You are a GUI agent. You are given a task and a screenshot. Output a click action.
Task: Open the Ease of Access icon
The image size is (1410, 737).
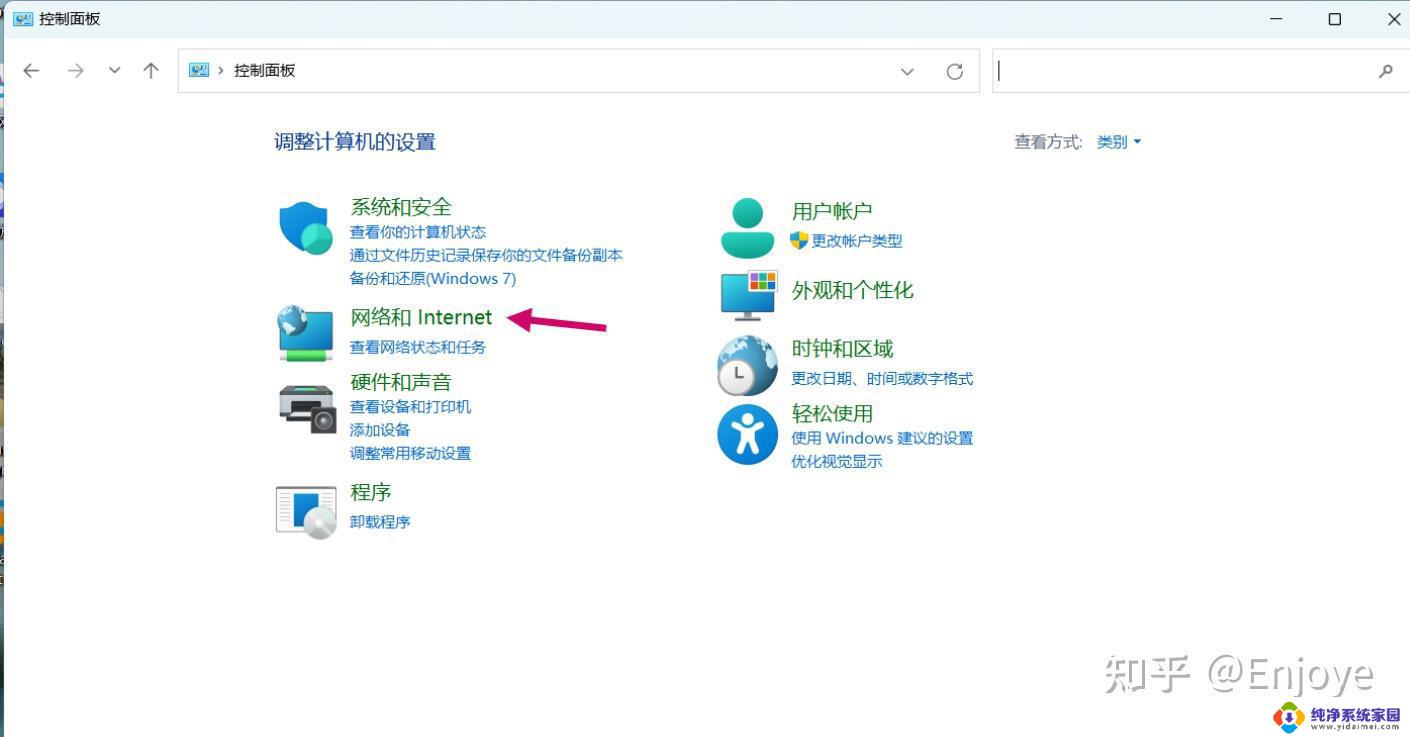(747, 435)
